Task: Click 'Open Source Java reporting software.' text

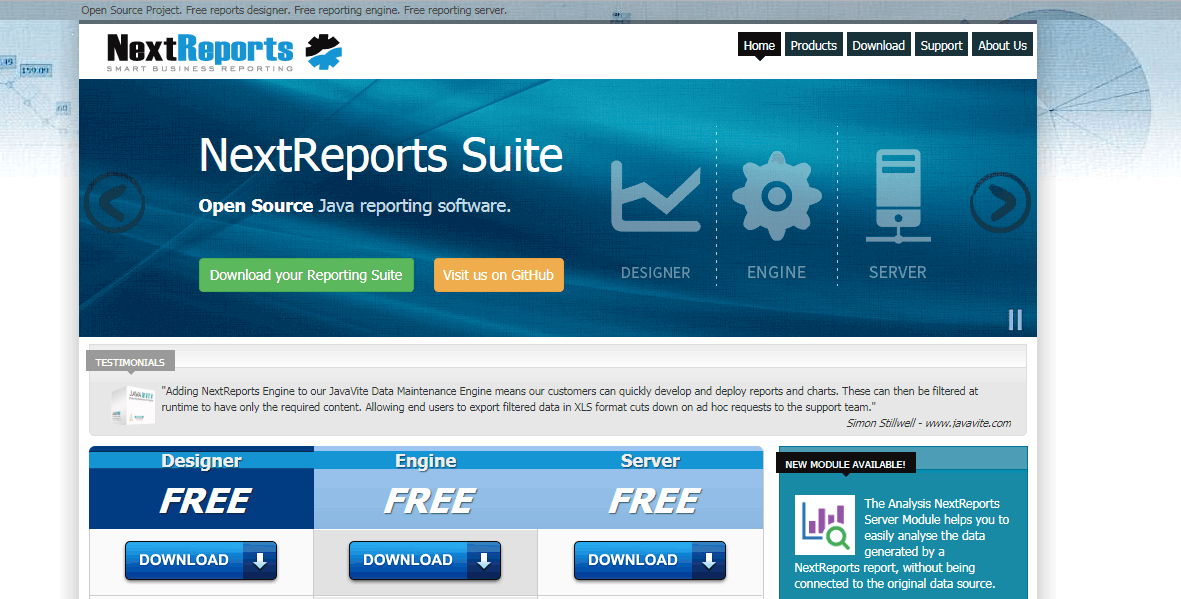Action: click(x=355, y=206)
